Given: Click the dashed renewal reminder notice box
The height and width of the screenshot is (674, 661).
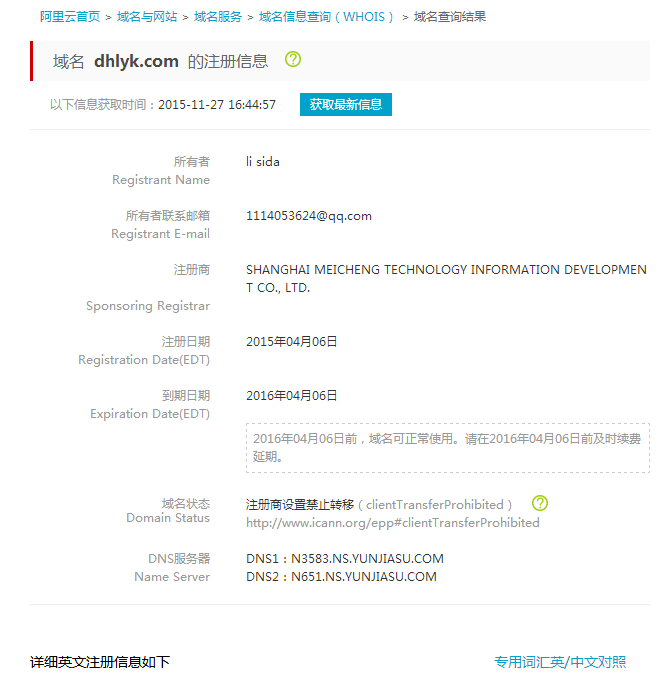Looking at the screenshot, I should [447, 447].
